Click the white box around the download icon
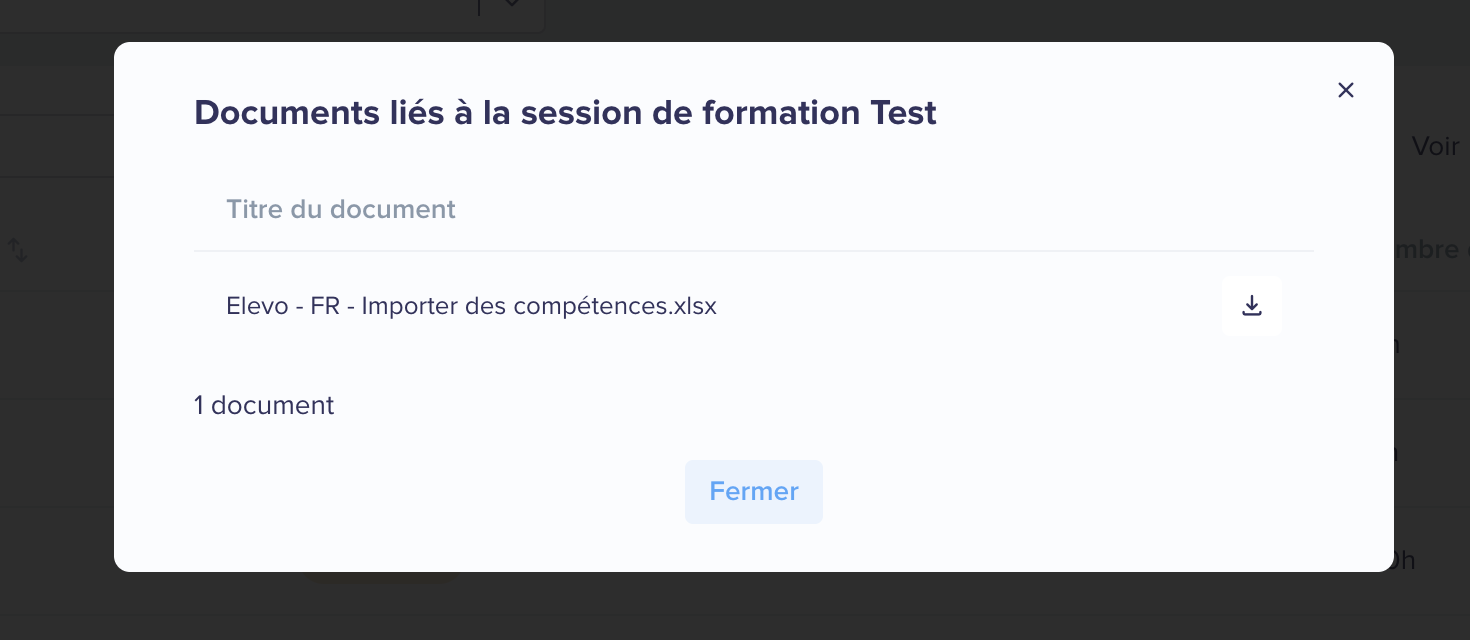The image size is (1470, 640). pos(1251,306)
